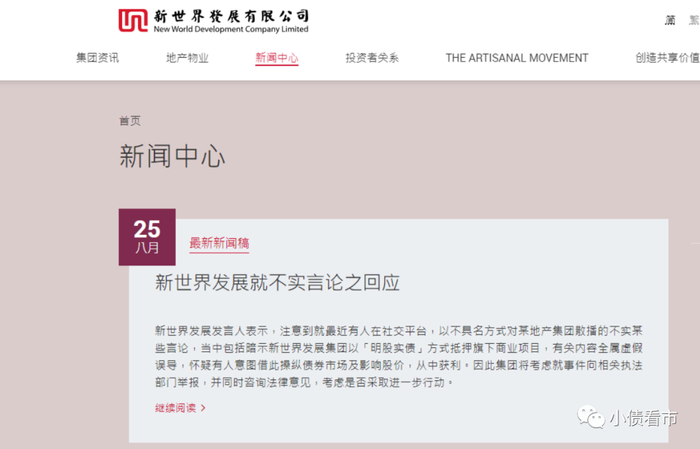Image resolution: width=700 pixels, height=449 pixels.
Task: Click the New World Development logo
Action: point(213,21)
